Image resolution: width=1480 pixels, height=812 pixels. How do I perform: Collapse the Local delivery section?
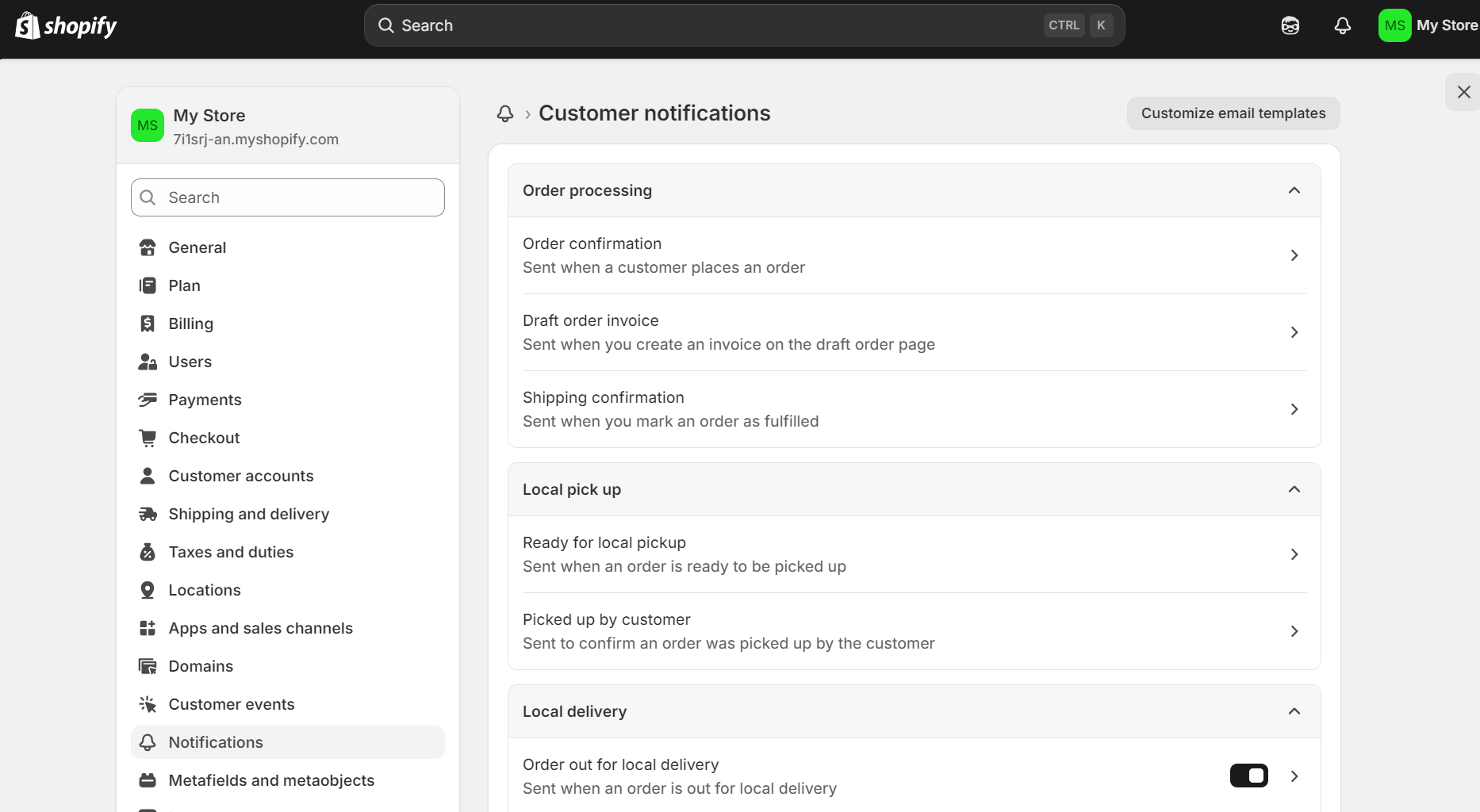point(1294,711)
